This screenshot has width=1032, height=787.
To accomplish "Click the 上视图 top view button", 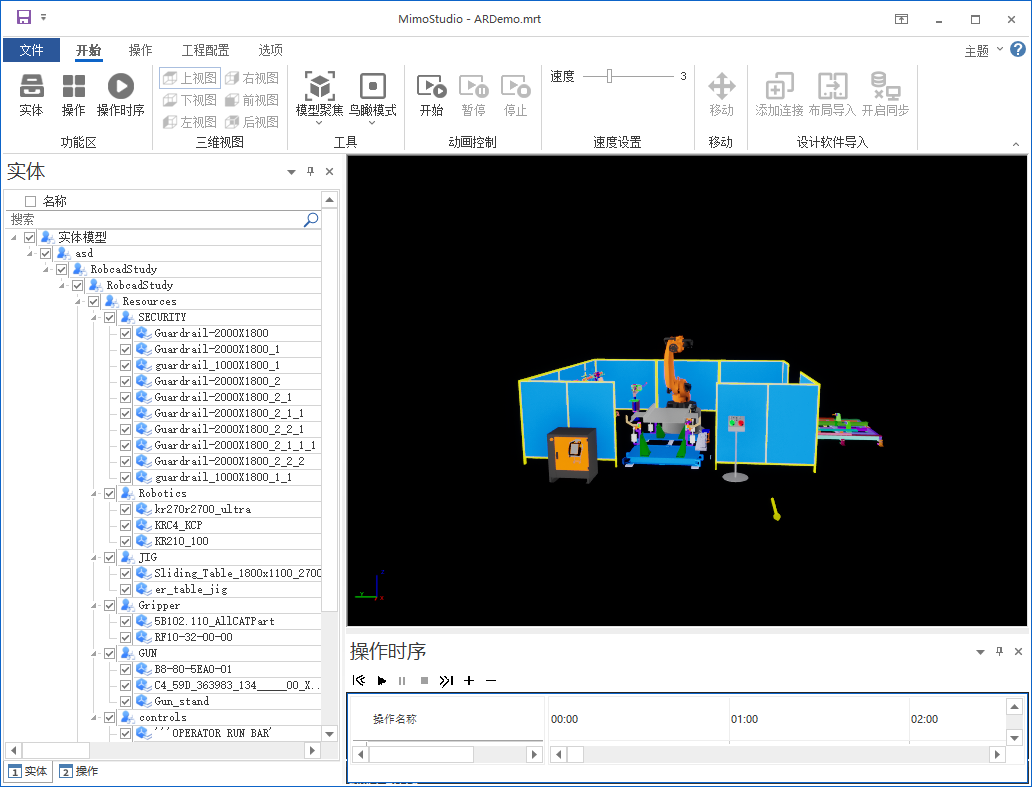I will pos(190,78).
